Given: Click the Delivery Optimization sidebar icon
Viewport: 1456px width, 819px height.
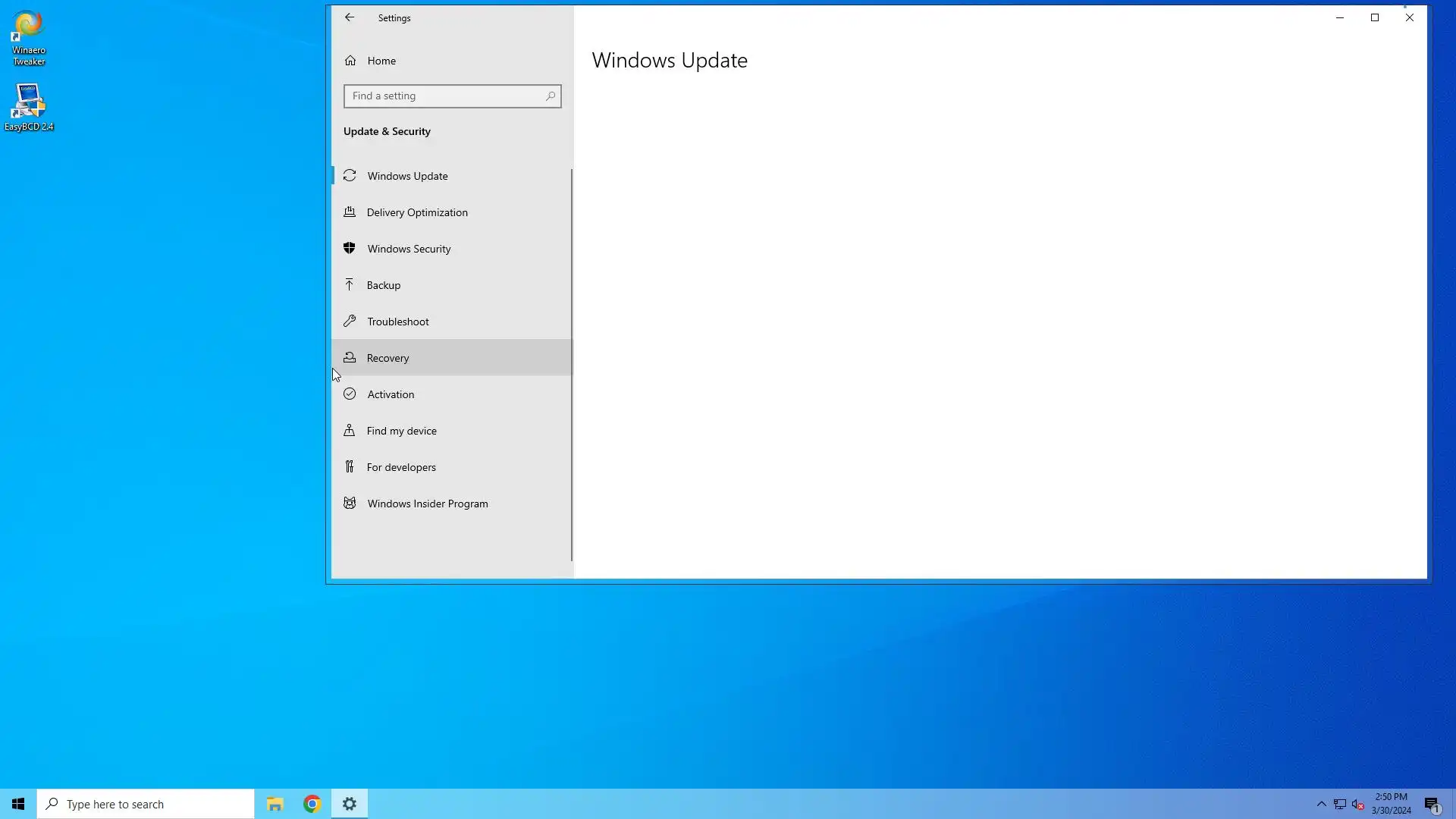Looking at the screenshot, I should (350, 212).
